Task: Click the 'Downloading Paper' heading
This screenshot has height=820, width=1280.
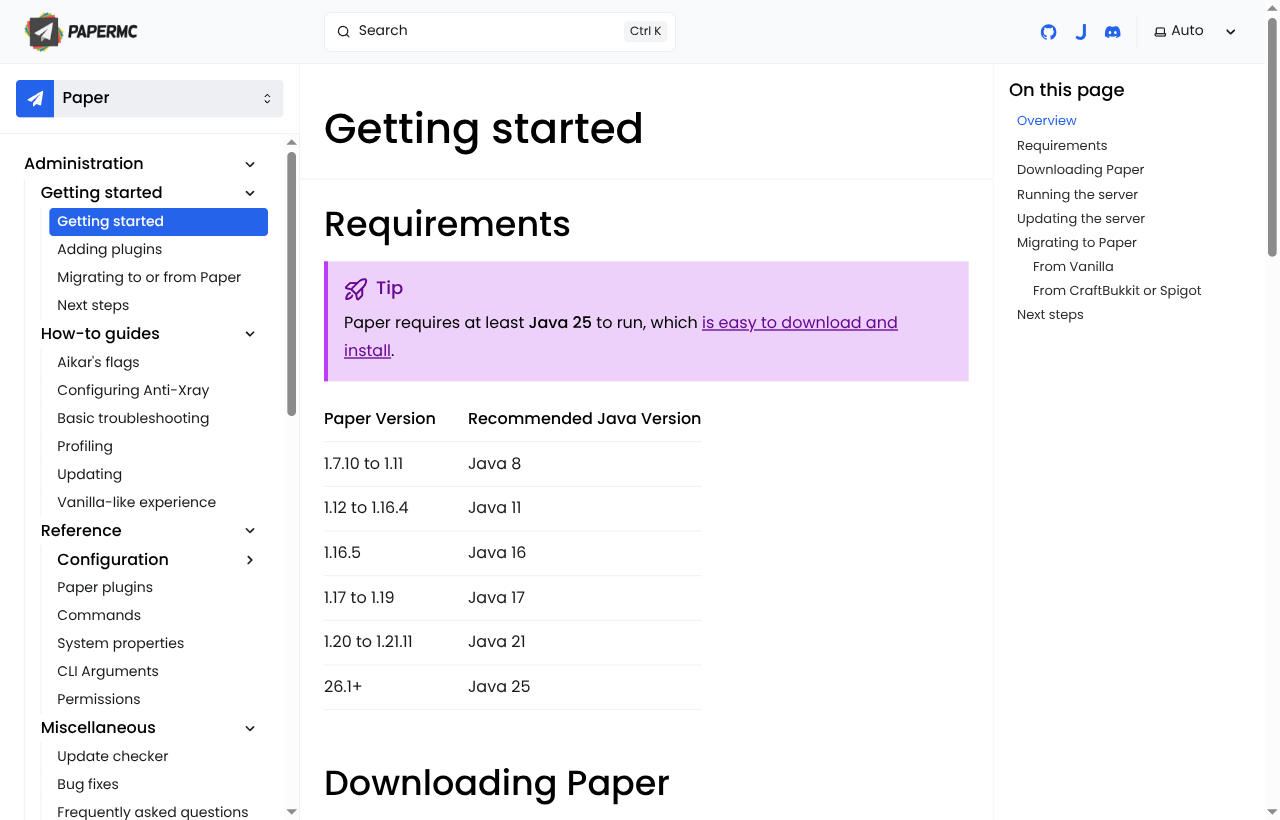Action: pos(497,783)
